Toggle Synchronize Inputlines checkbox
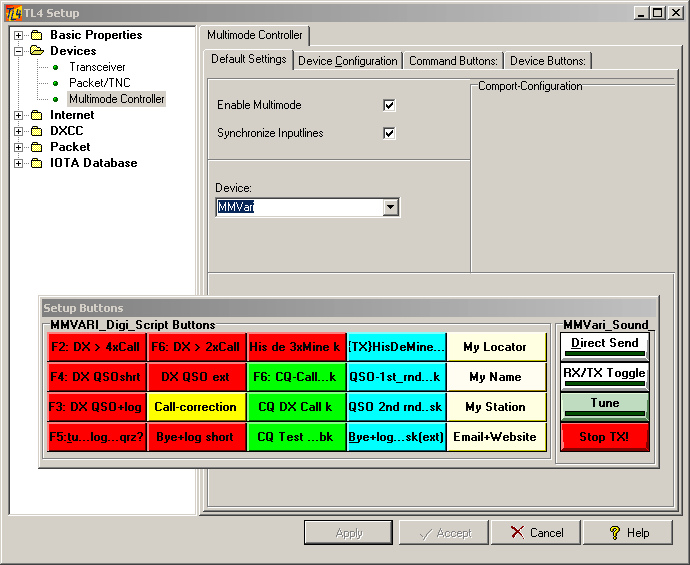 (x=389, y=133)
